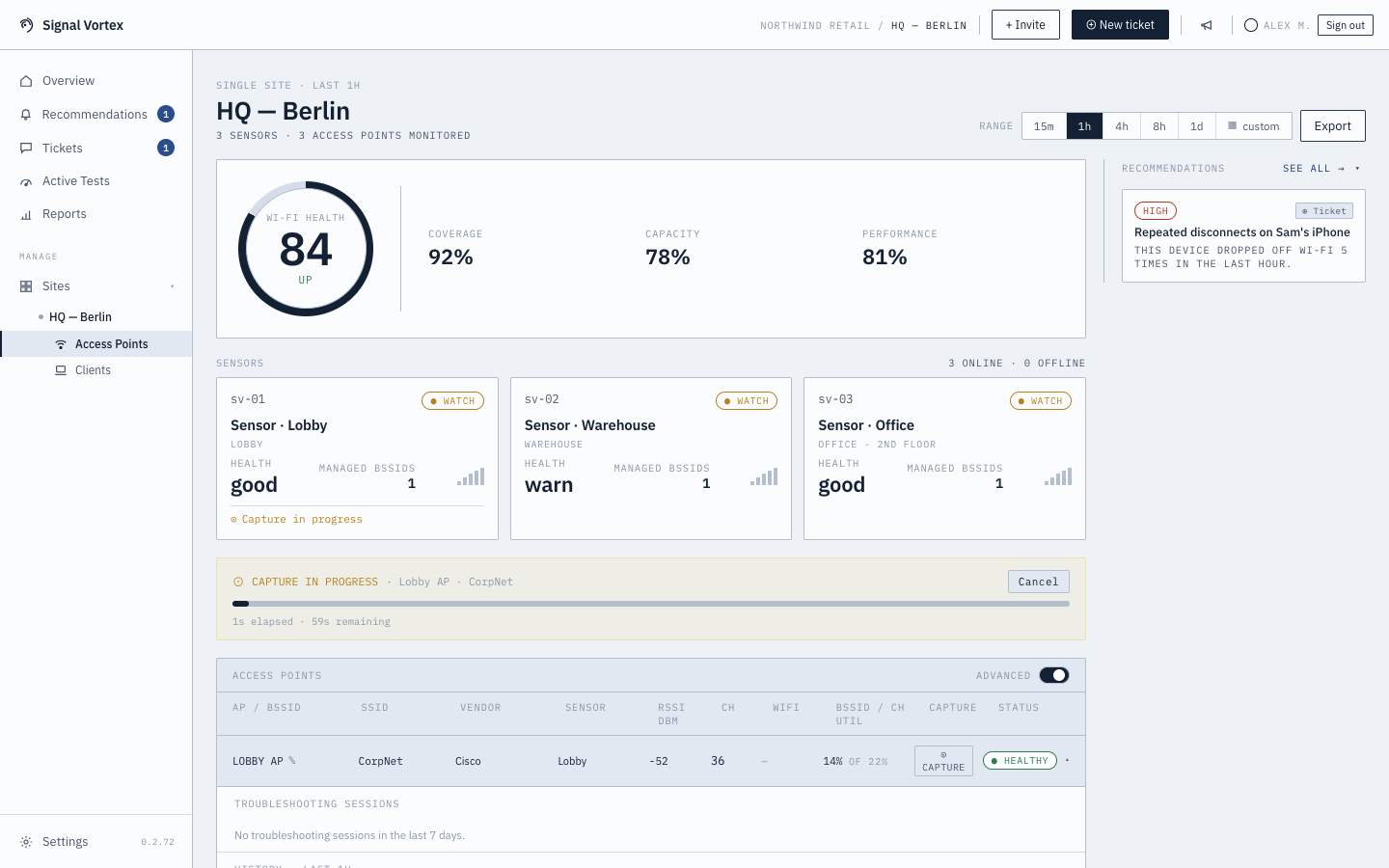Cancel the capture in progress
The image size is (1389, 868).
(1039, 582)
